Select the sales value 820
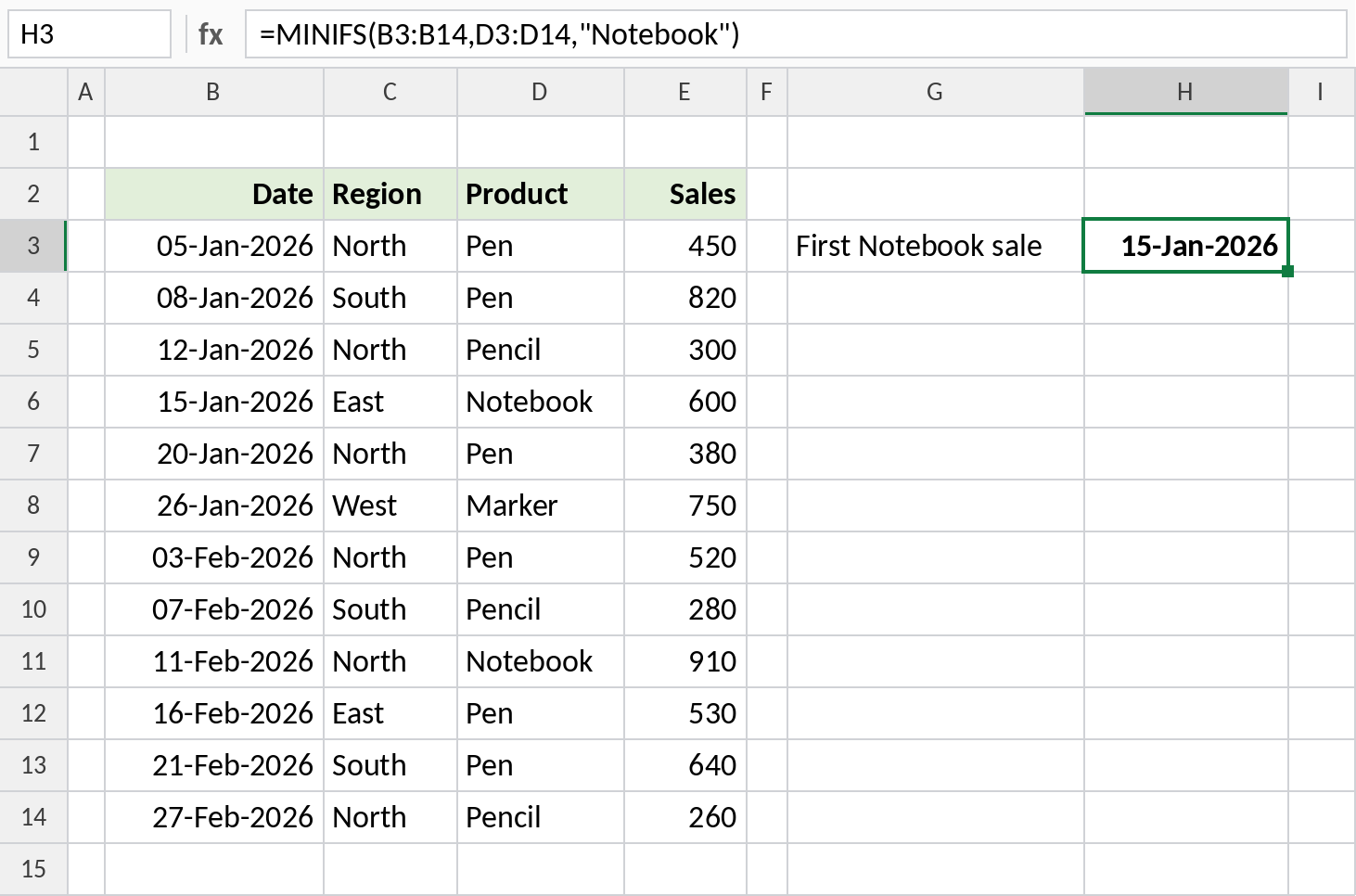 685,298
